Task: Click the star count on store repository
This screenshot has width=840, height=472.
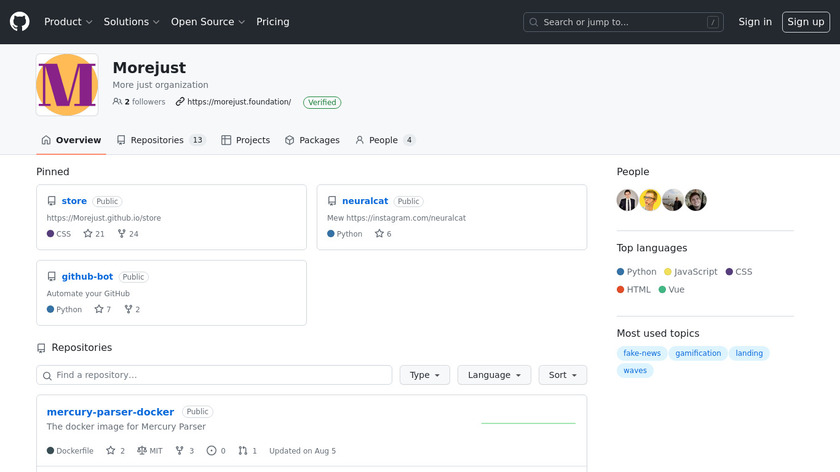Action: pos(94,234)
